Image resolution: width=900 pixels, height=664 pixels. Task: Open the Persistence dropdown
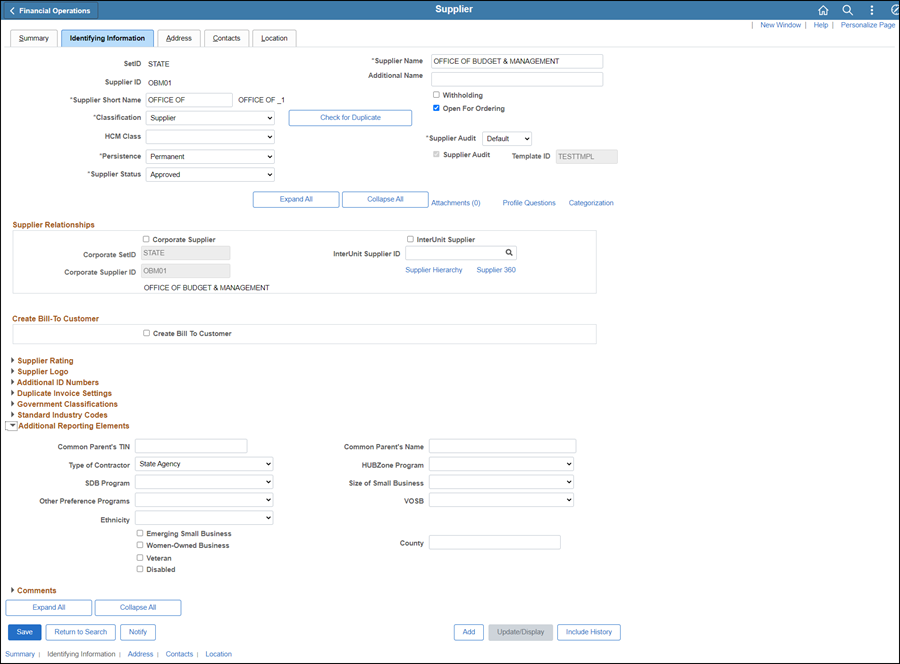pyautogui.click(x=210, y=156)
